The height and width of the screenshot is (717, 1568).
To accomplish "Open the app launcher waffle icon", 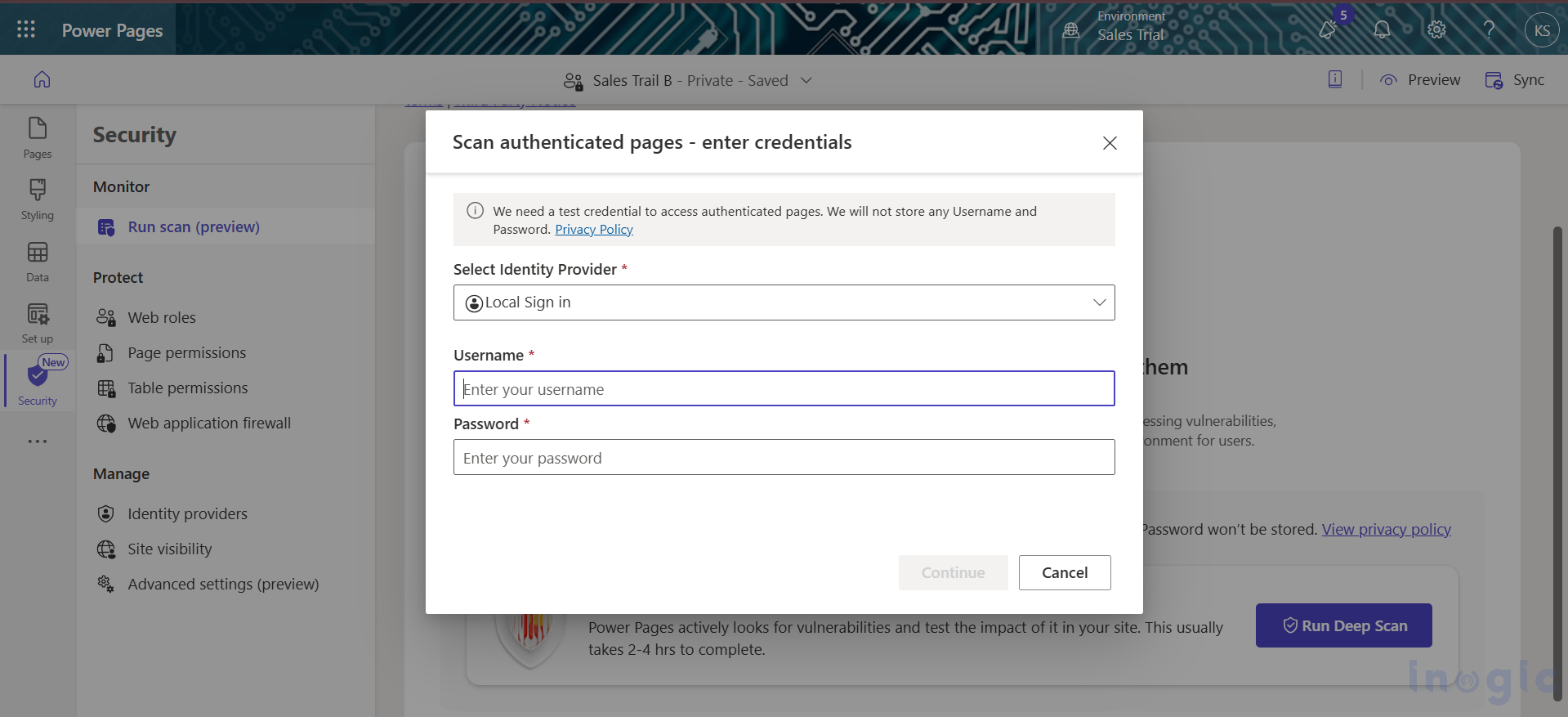I will click(26, 29).
